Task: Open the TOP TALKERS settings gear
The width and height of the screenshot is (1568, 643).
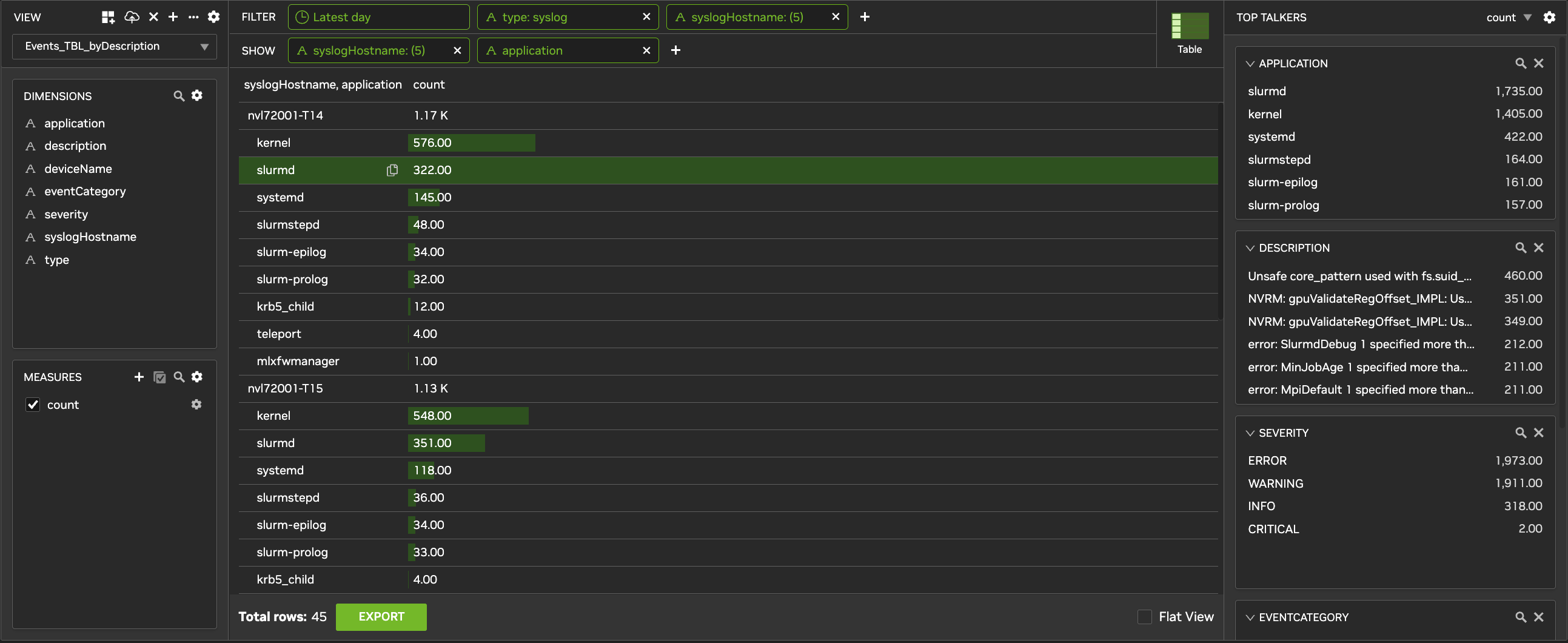Action: pos(1549,17)
